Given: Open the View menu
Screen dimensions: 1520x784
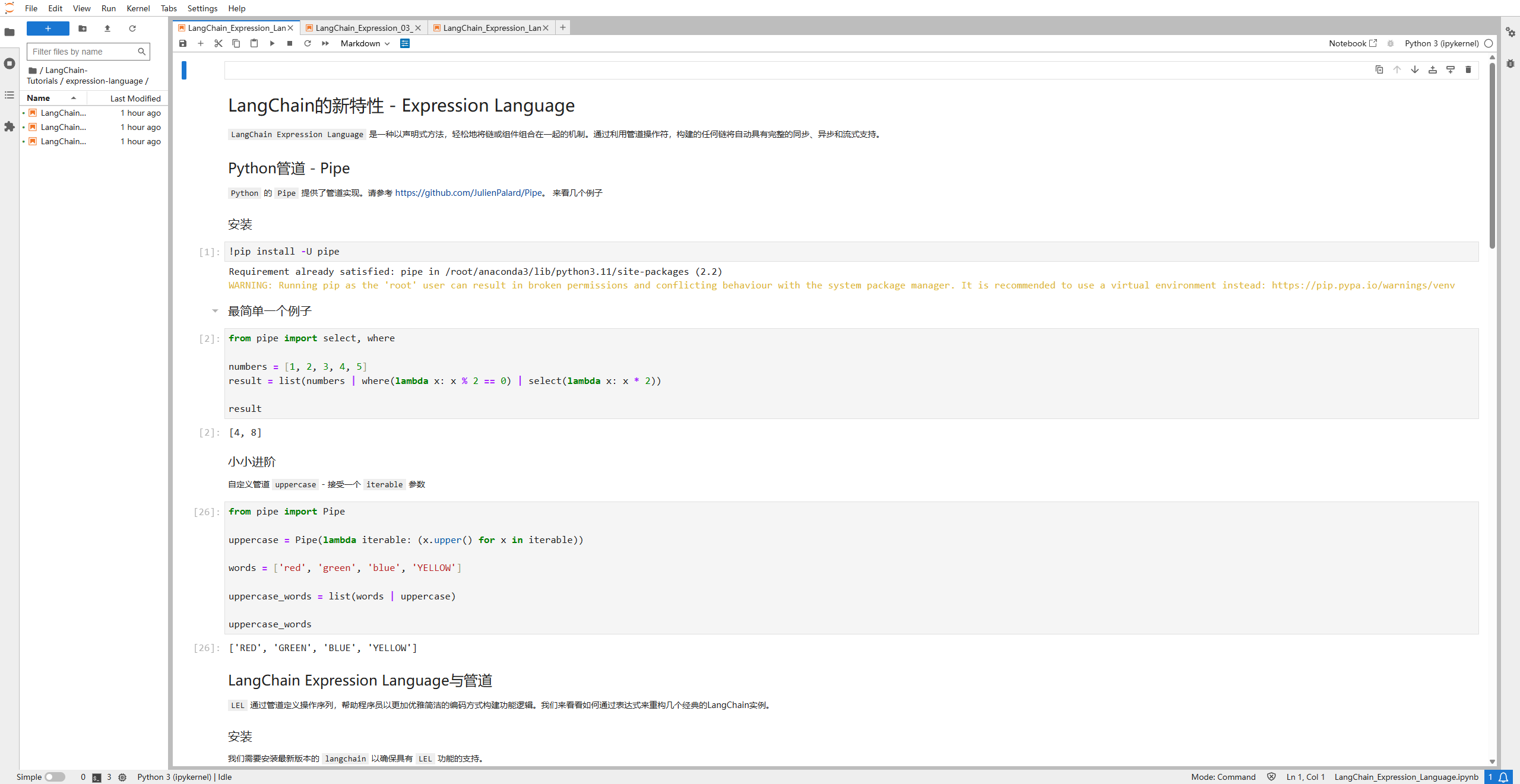Looking at the screenshot, I should pyautogui.click(x=82, y=8).
